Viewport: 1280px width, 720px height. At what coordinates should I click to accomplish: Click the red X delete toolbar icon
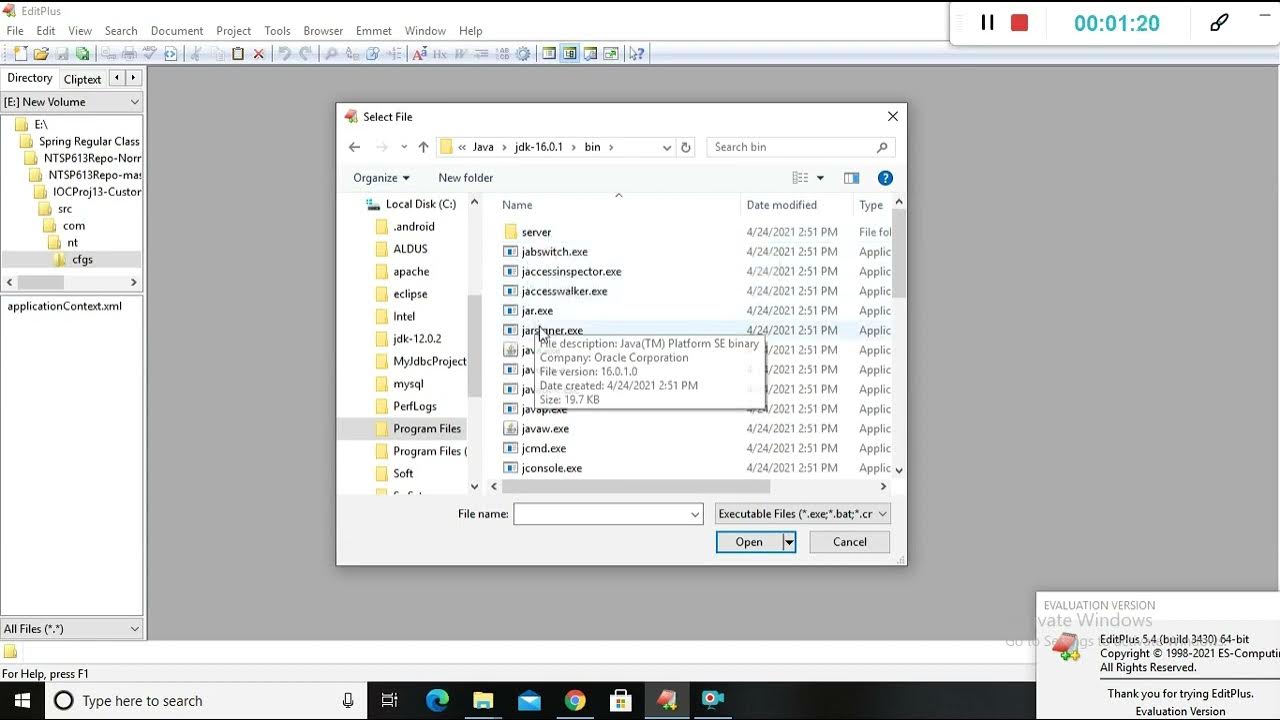pyautogui.click(x=259, y=54)
